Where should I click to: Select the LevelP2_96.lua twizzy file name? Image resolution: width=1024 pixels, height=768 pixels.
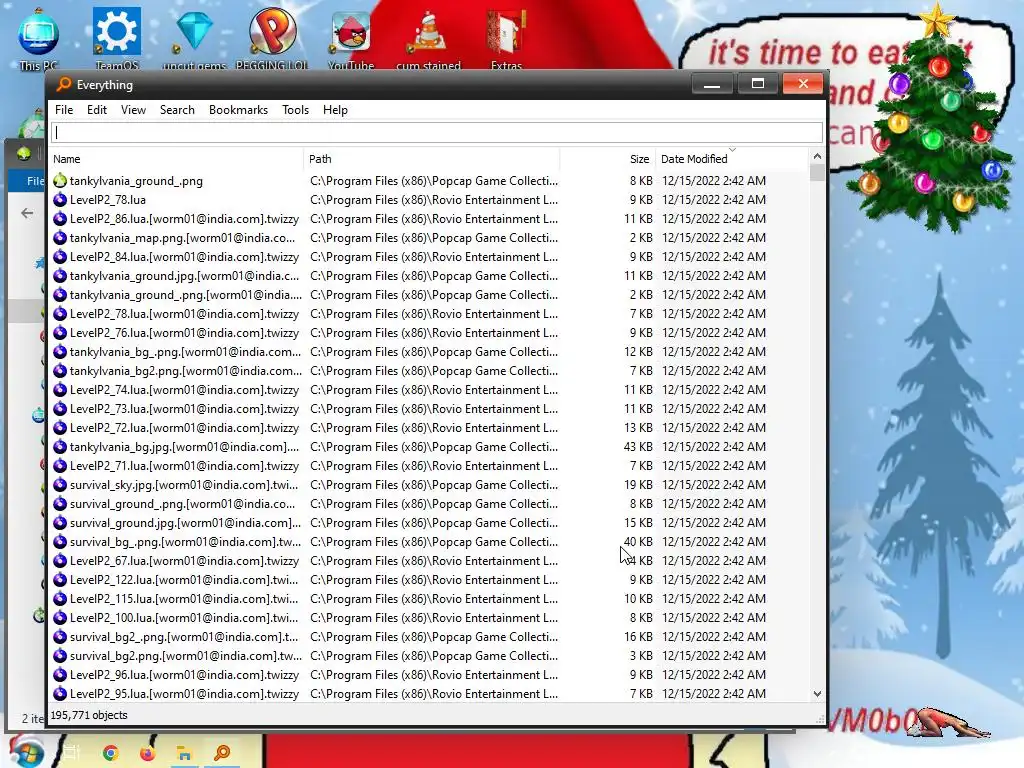click(184, 675)
